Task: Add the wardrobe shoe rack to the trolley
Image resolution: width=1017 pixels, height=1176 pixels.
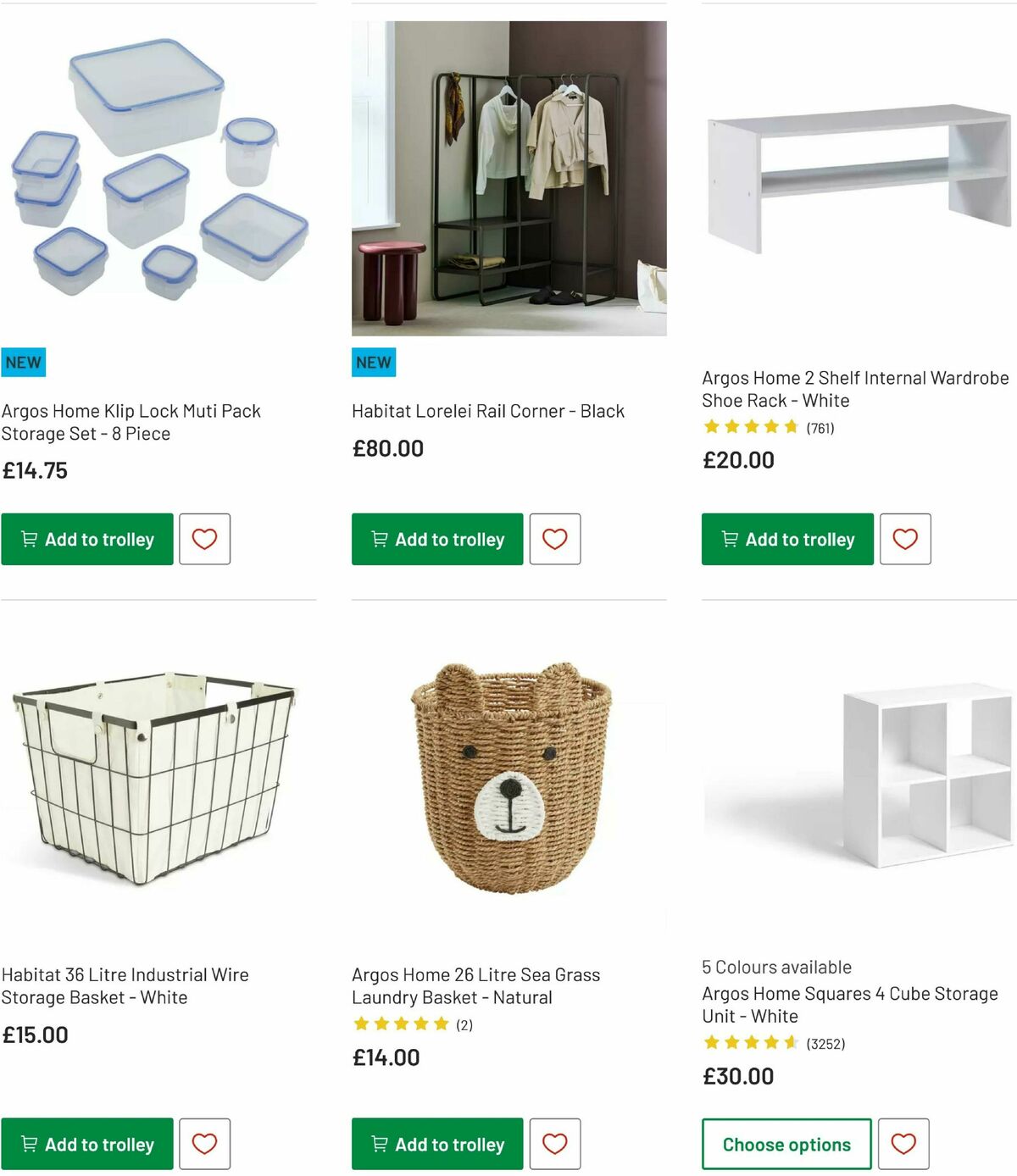Action: pos(786,539)
